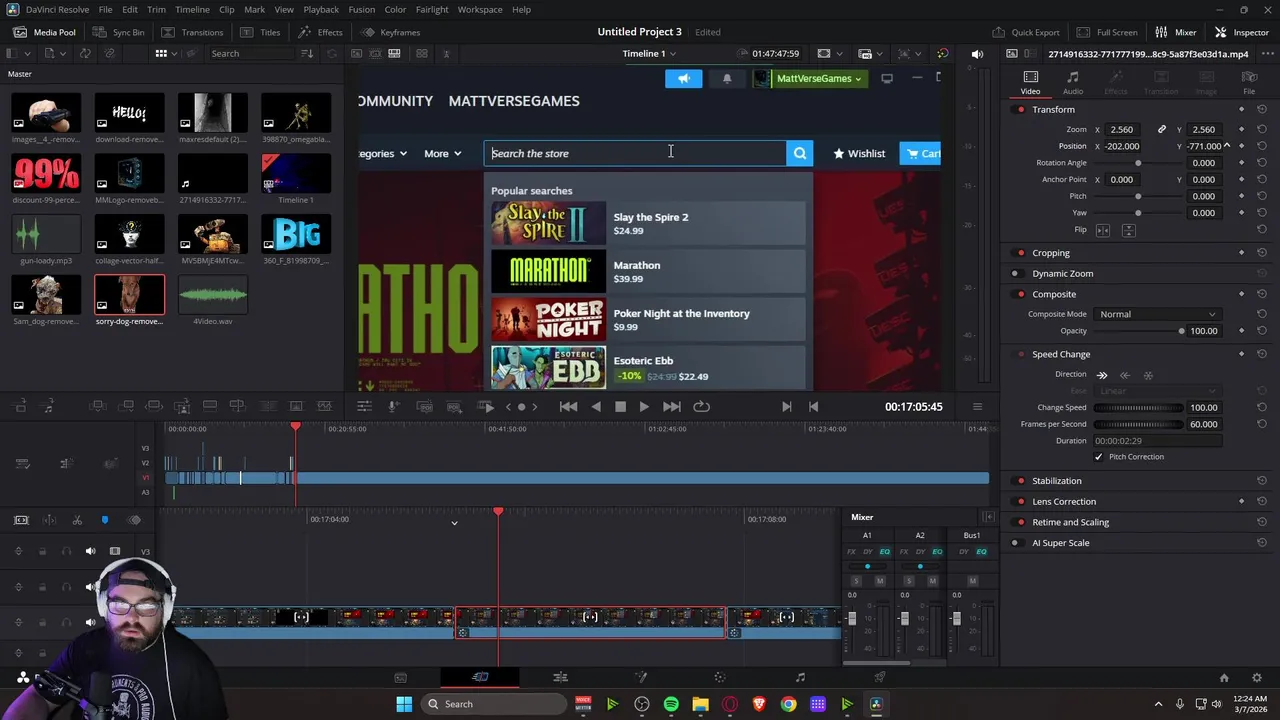Toggle the Mixer panel button
Image resolution: width=1280 pixels, height=720 pixels.
click(x=1176, y=32)
